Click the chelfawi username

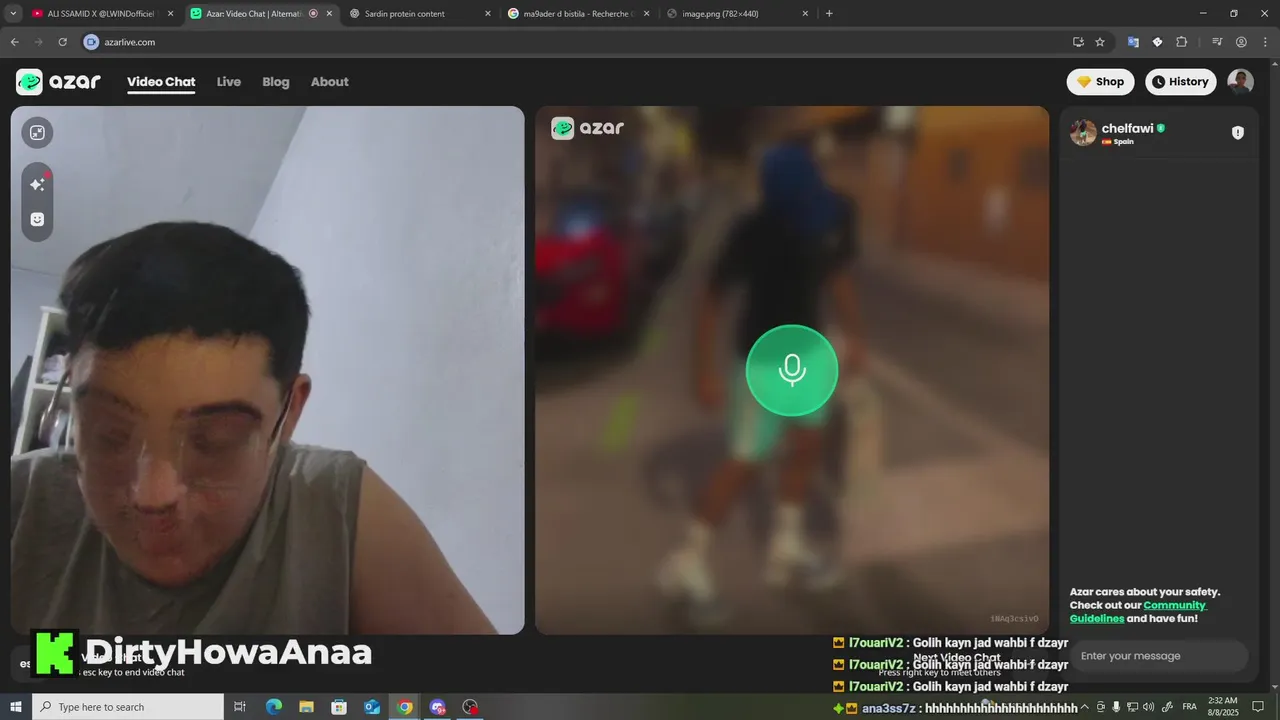tap(1127, 128)
